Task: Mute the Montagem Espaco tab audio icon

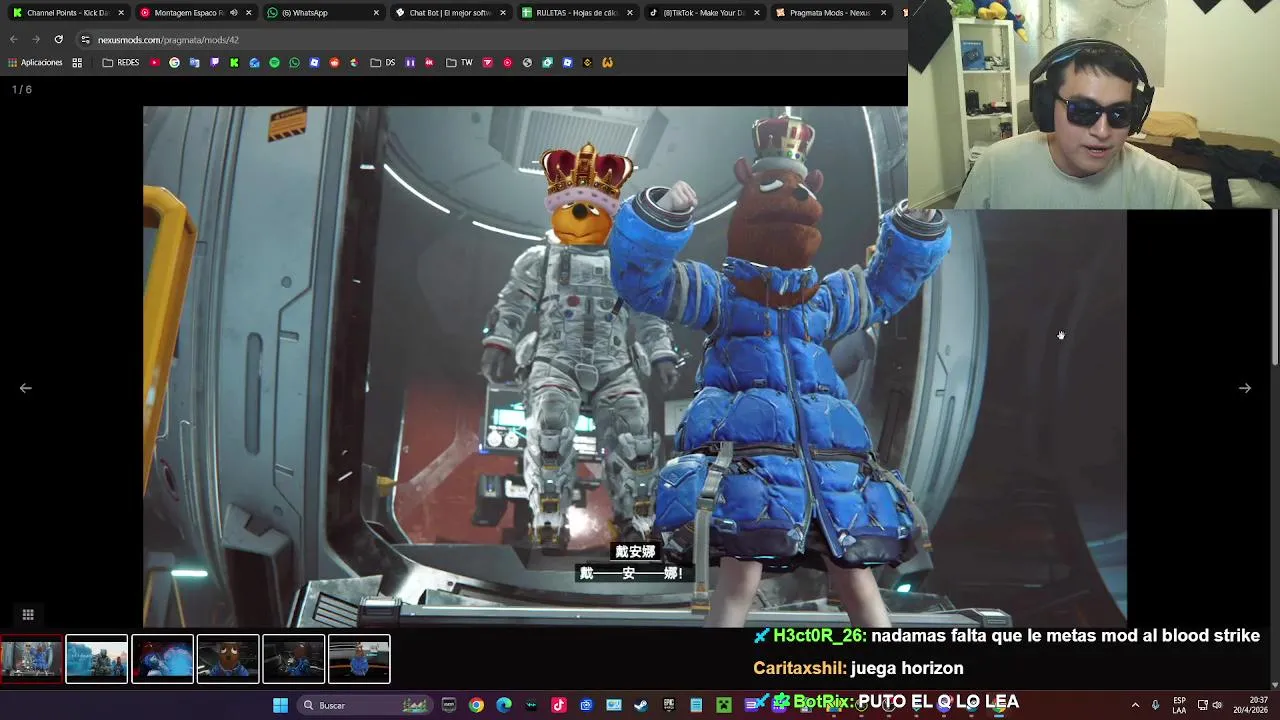Action: tap(233, 13)
